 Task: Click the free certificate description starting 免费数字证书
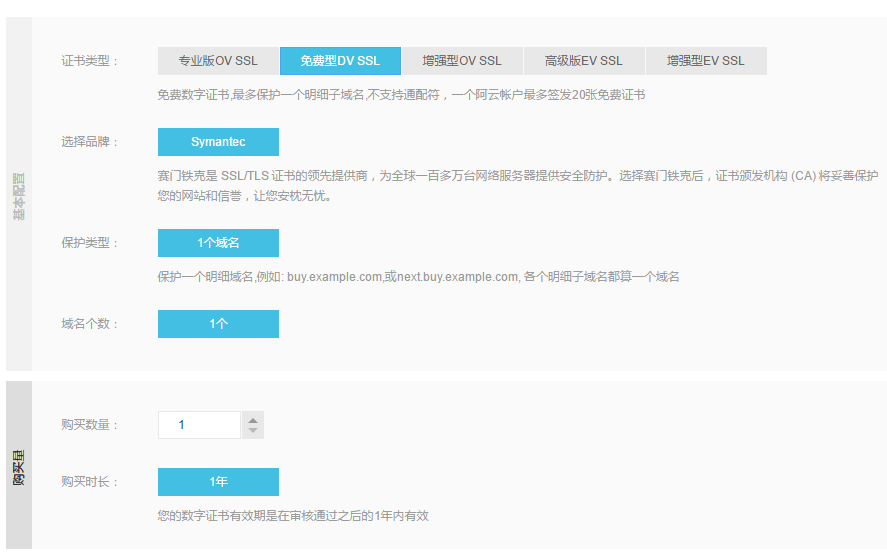point(401,95)
